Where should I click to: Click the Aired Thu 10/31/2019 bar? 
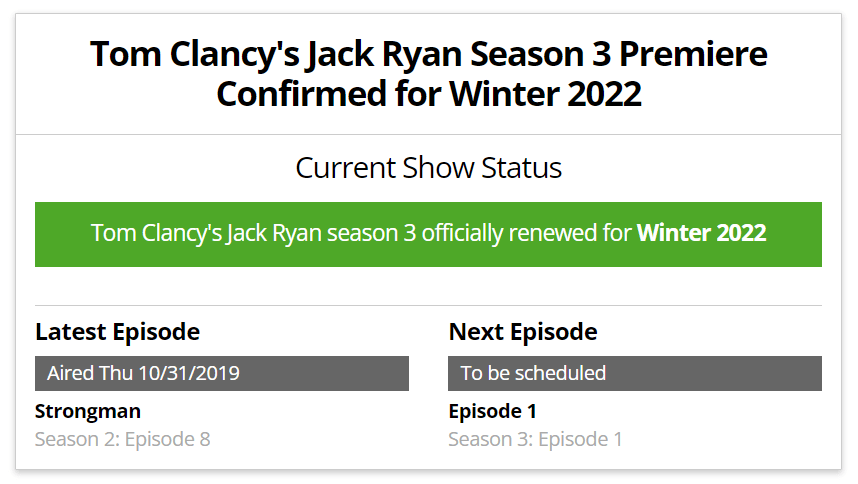pyautogui.click(x=222, y=374)
